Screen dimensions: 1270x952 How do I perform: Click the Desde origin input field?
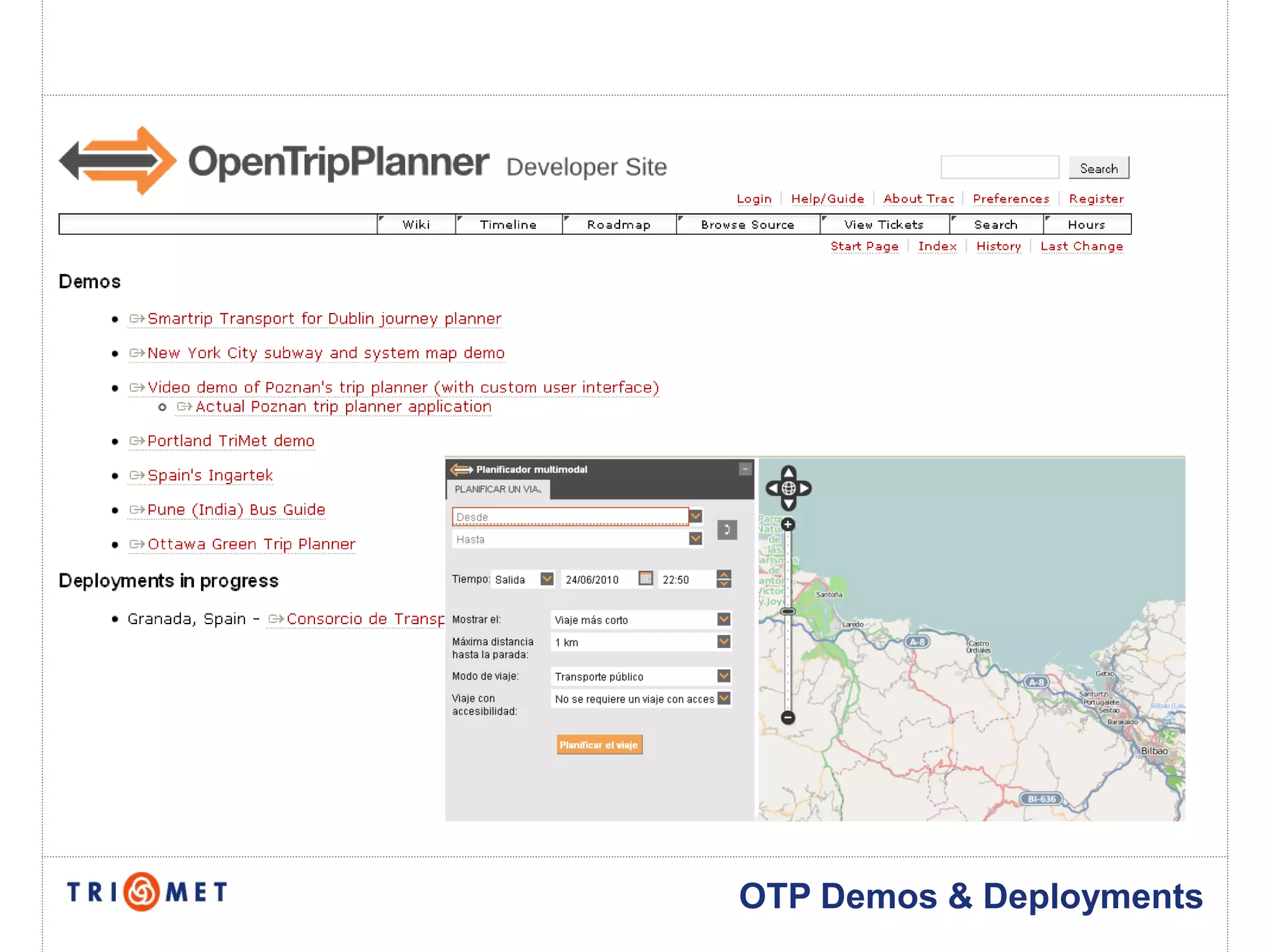(x=570, y=516)
